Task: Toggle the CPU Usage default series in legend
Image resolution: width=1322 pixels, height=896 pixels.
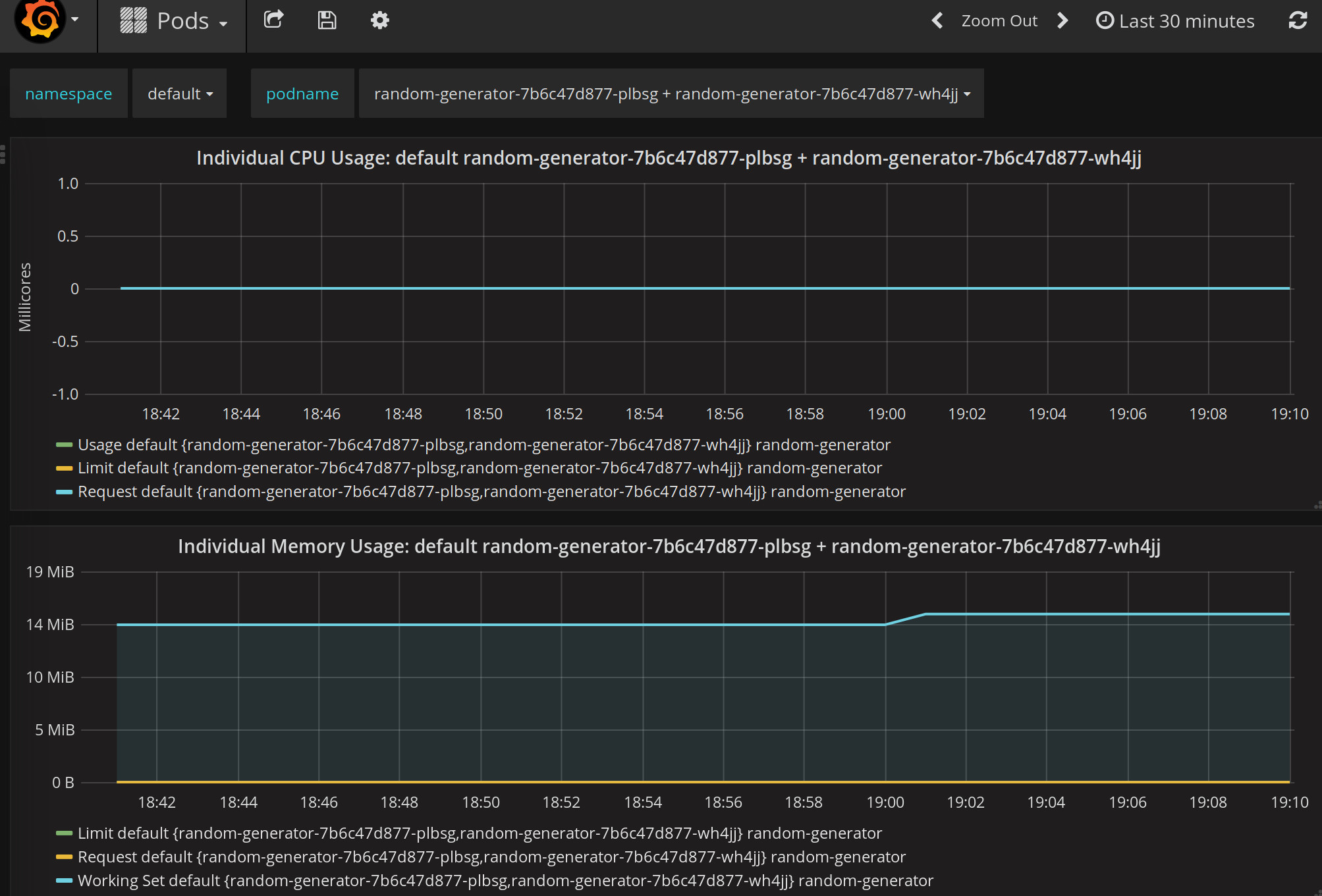Action: point(483,445)
